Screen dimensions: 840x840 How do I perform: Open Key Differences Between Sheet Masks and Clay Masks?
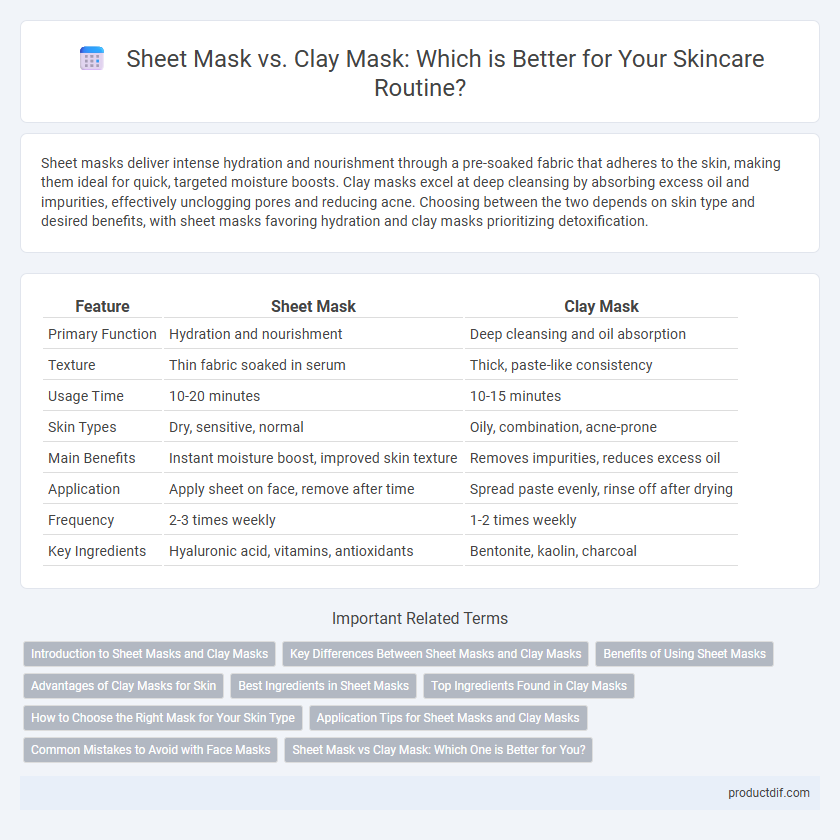coord(436,654)
